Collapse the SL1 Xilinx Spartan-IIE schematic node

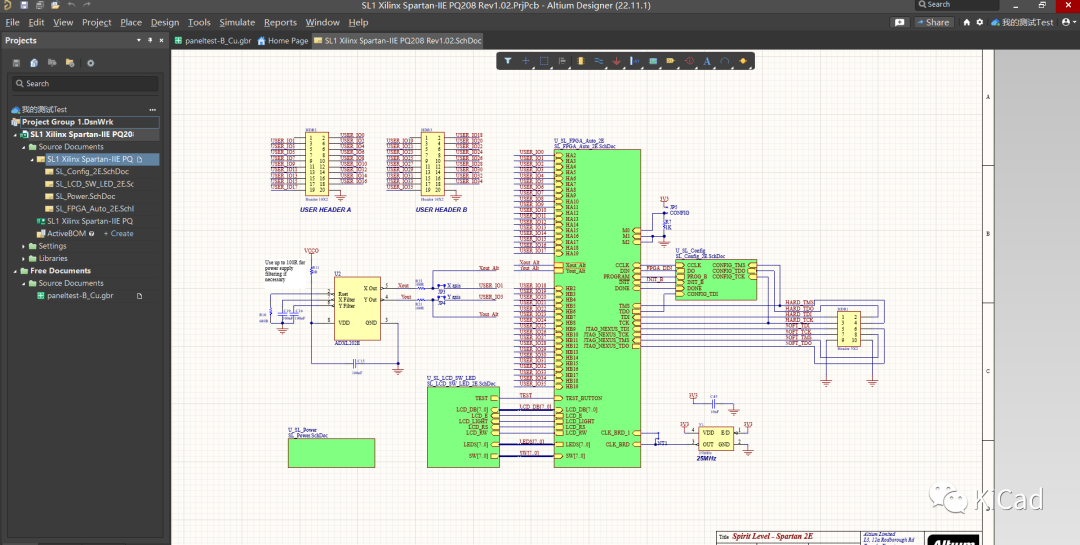tap(32, 160)
